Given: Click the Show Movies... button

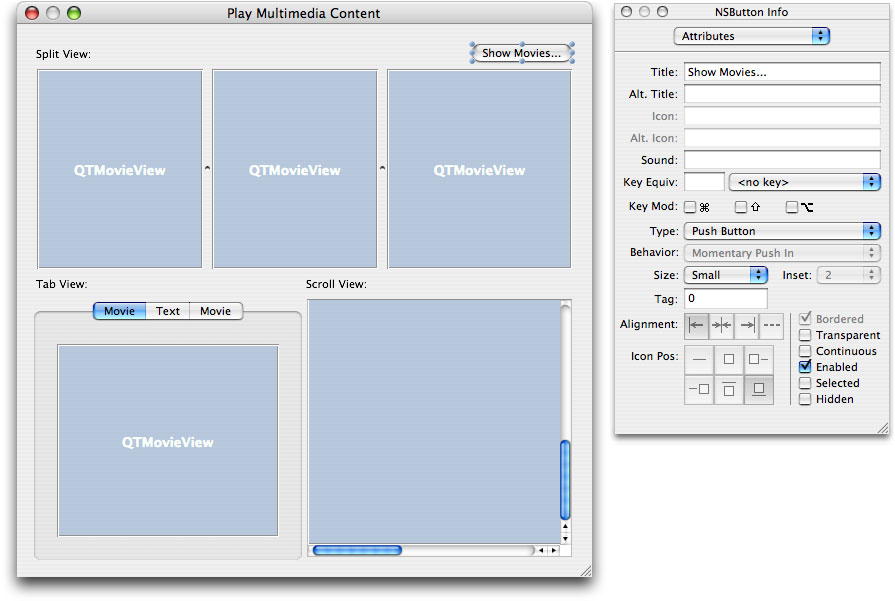Looking at the screenshot, I should tap(522, 53).
